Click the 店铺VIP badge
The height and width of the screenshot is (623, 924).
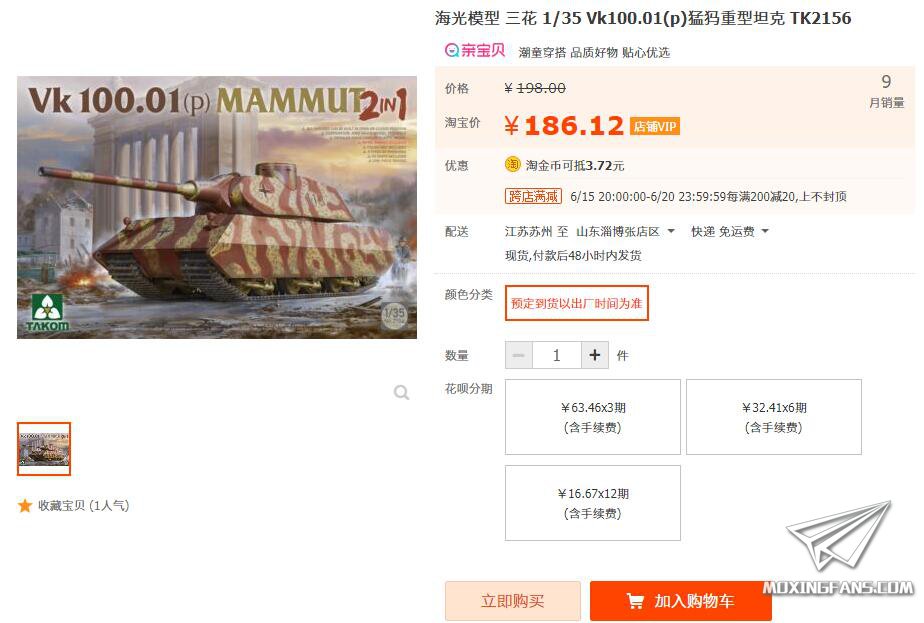[x=655, y=126]
